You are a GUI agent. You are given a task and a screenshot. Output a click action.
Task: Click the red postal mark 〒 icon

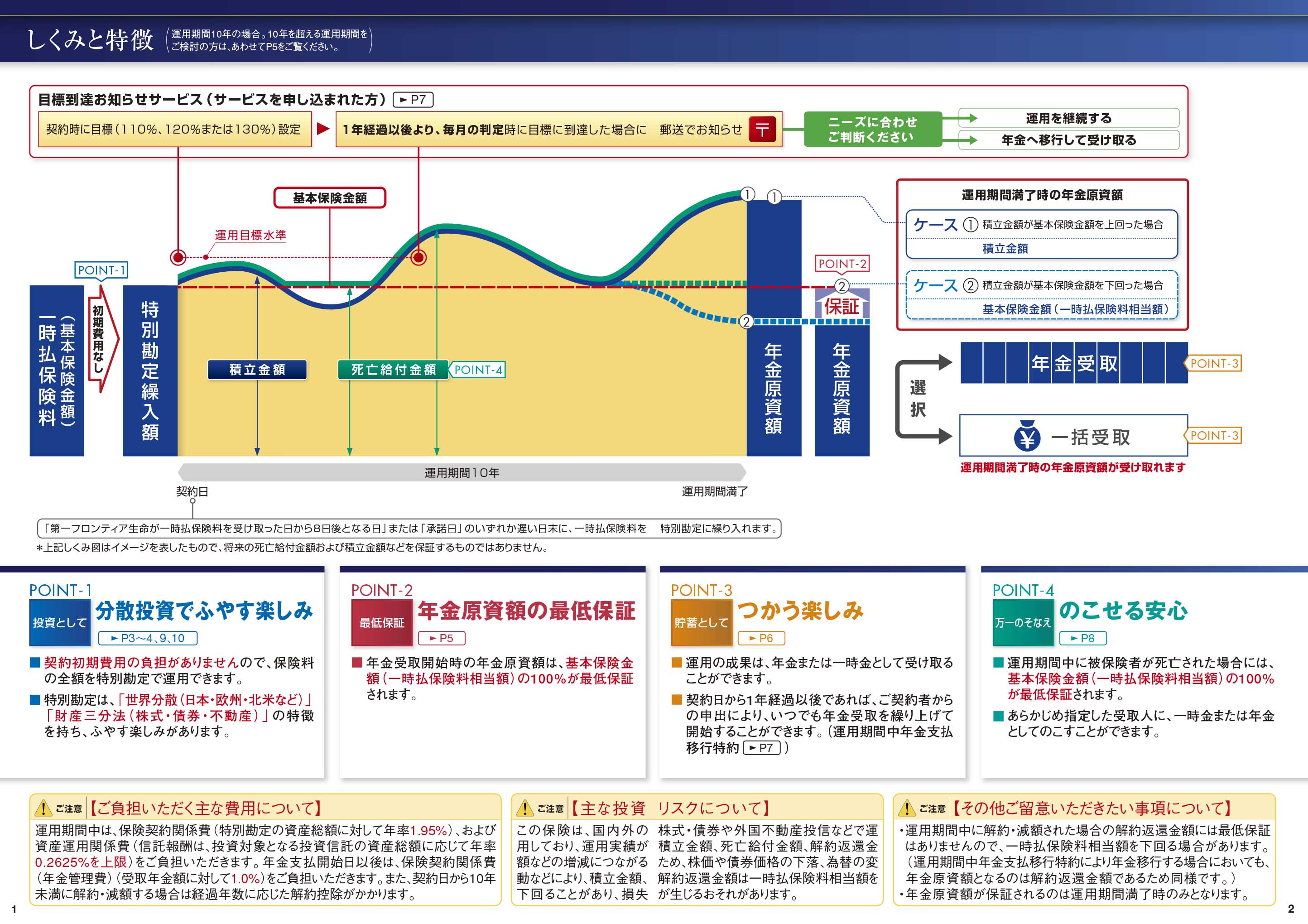coord(762,129)
